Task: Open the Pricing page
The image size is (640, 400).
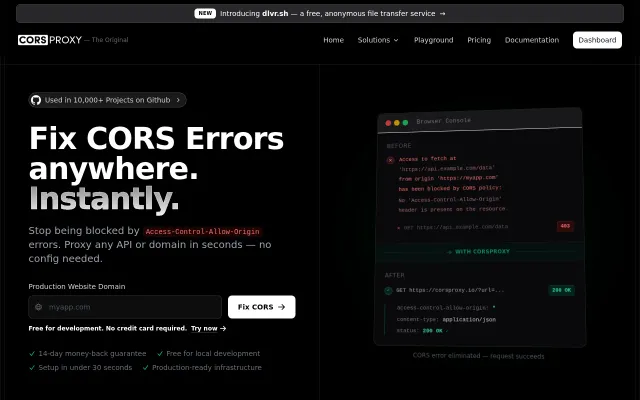Action: pyautogui.click(x=479, y=40)
